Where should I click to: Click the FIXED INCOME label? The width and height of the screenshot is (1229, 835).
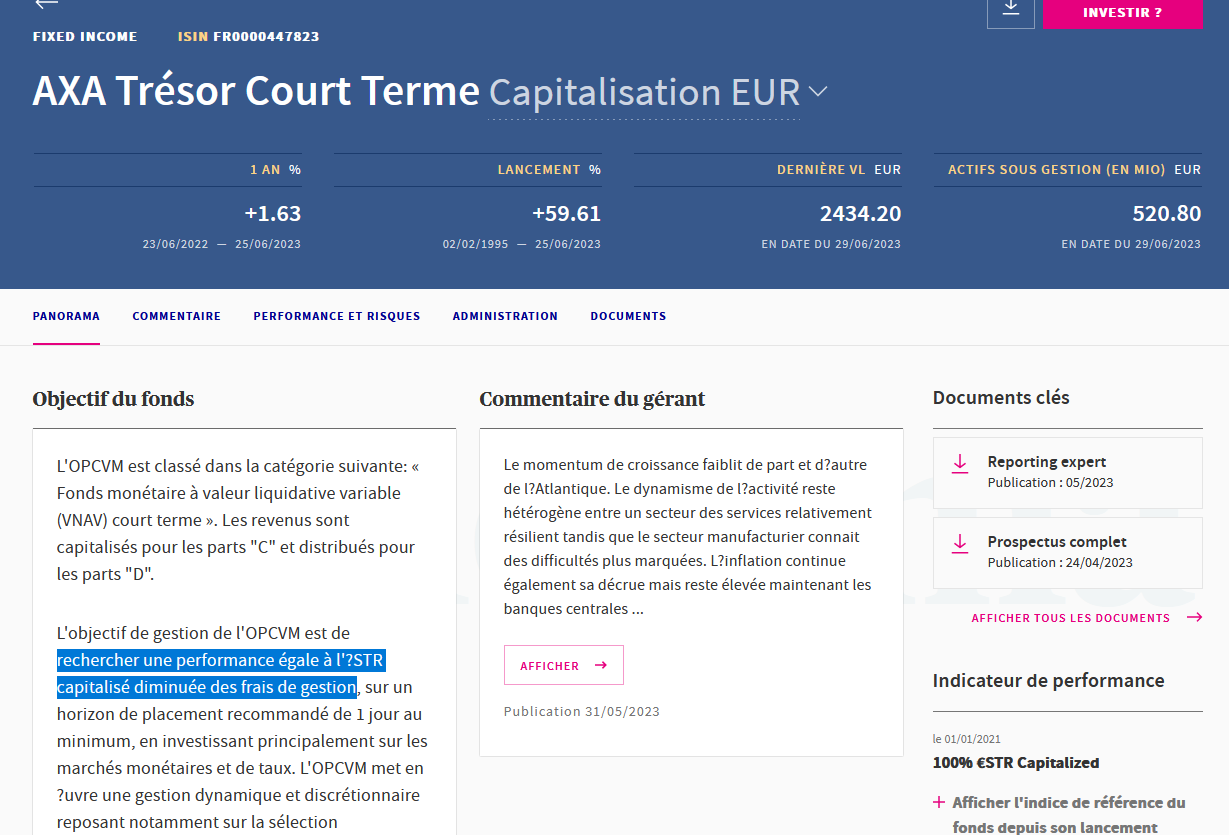click(85, 37)
